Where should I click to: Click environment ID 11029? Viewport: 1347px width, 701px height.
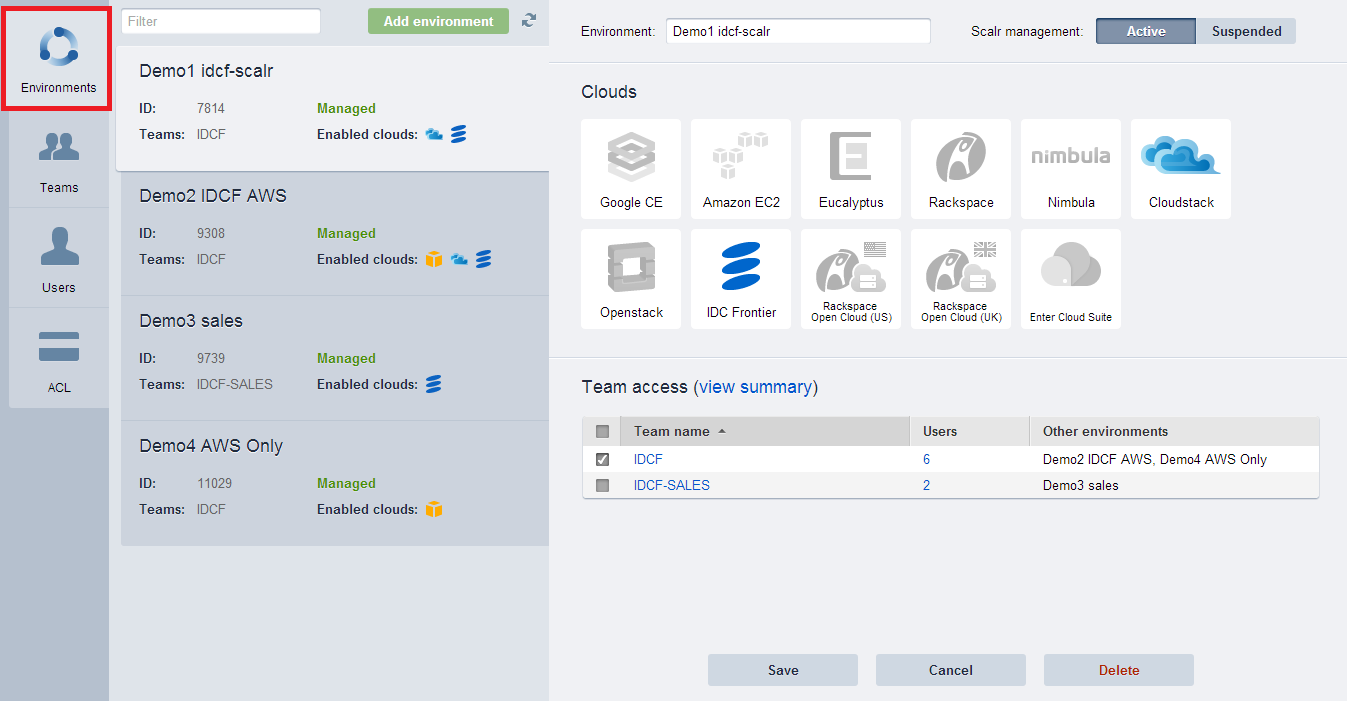[x=214, y=483]
